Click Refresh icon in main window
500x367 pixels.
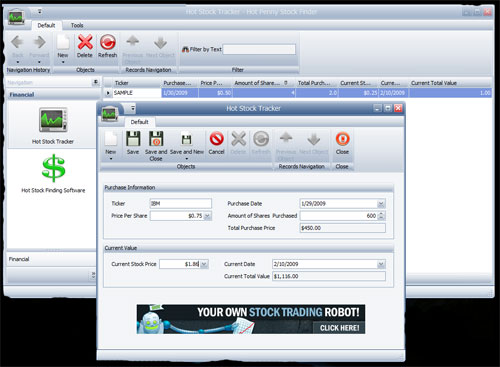pyautogui.click(x=108, y=42)
